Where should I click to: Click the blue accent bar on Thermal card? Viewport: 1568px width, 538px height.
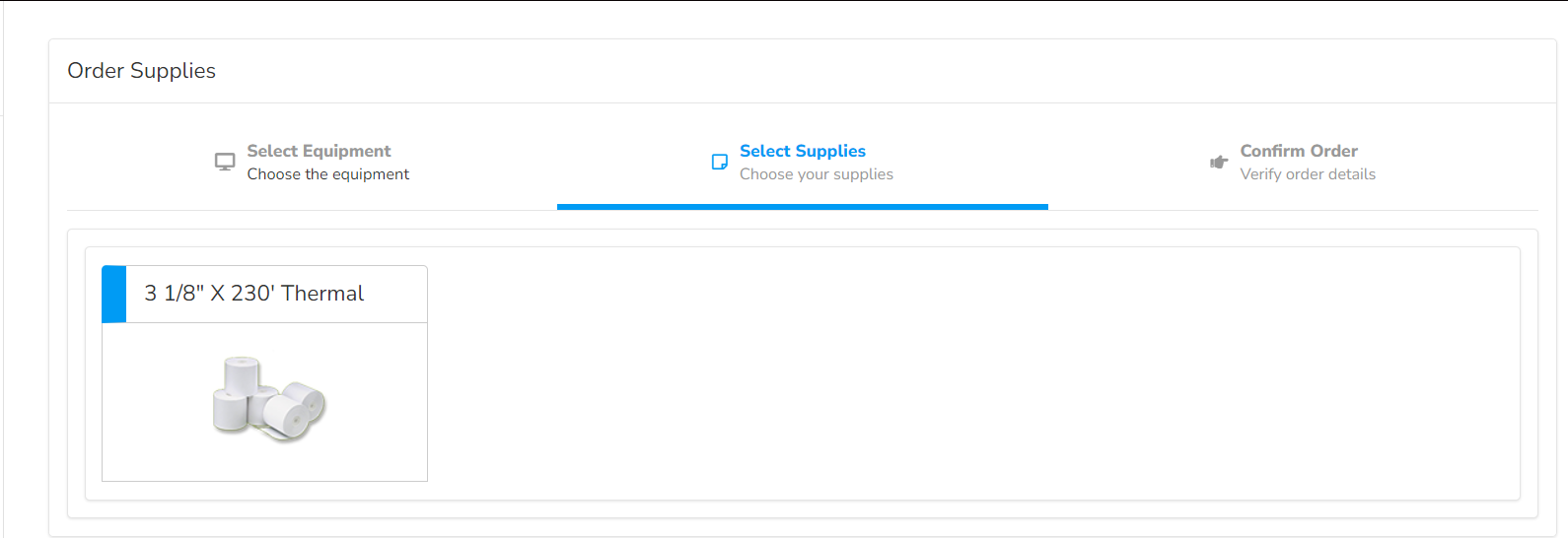pyautogui.click(x=114, y=294)
